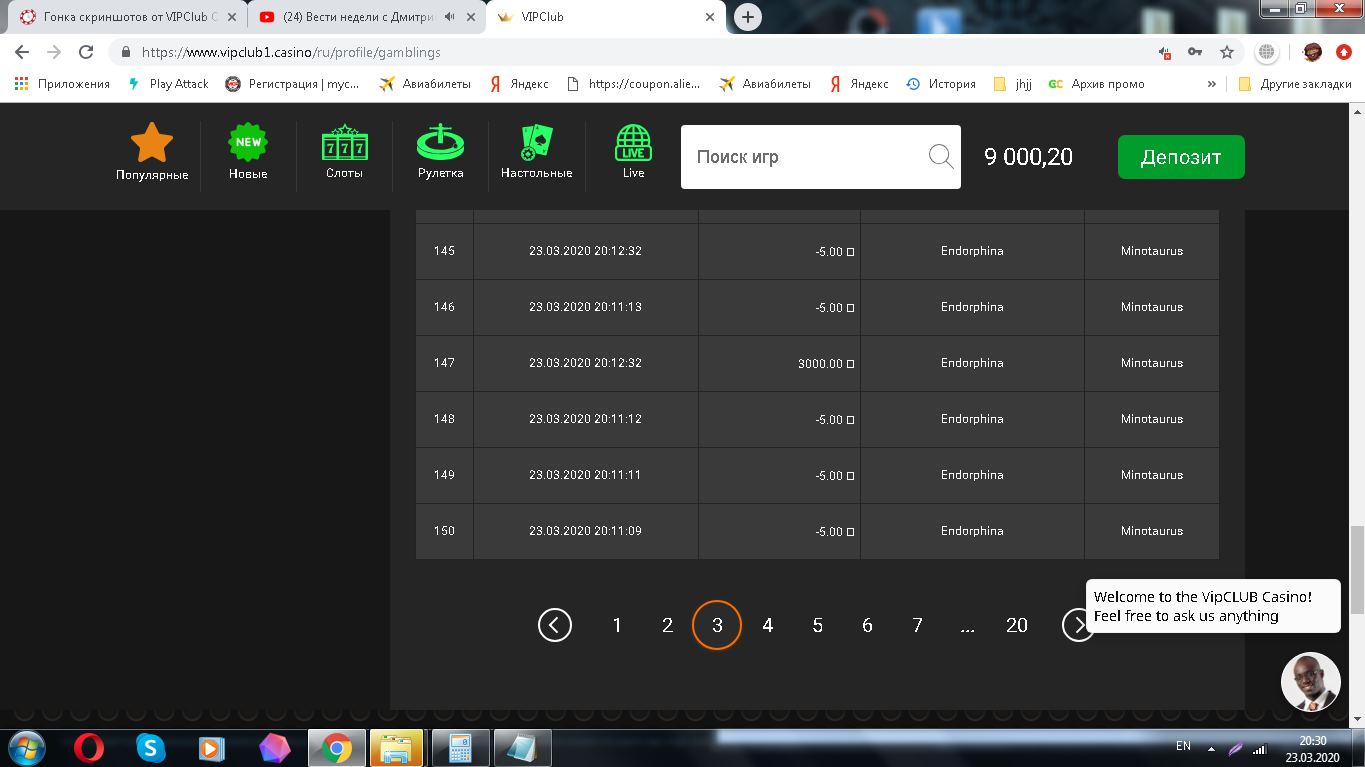1365x767 pixels.
Task: Go to page 5 of history
Action: click(x=817, y=625)
